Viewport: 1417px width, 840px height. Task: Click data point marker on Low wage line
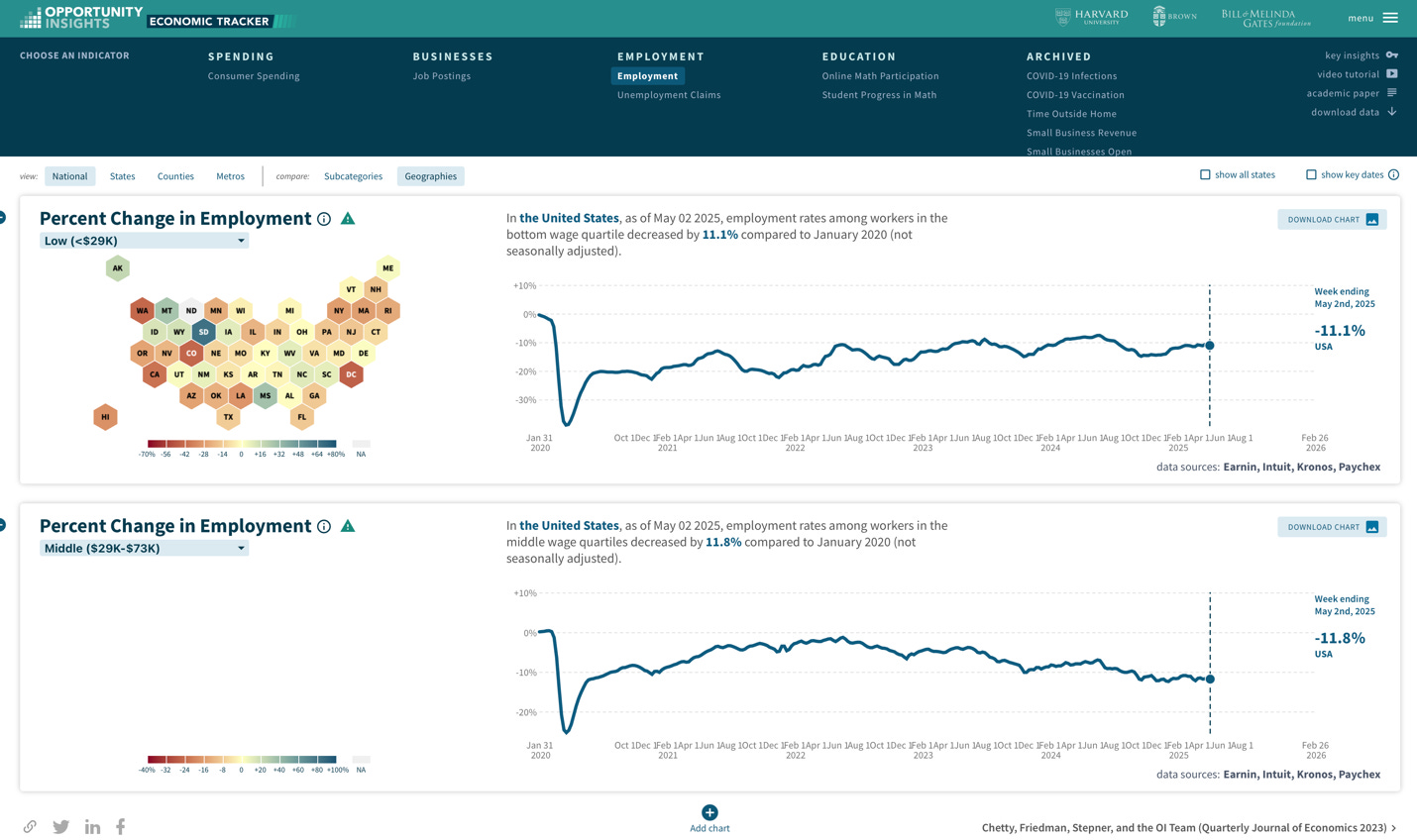[1210, 345]
